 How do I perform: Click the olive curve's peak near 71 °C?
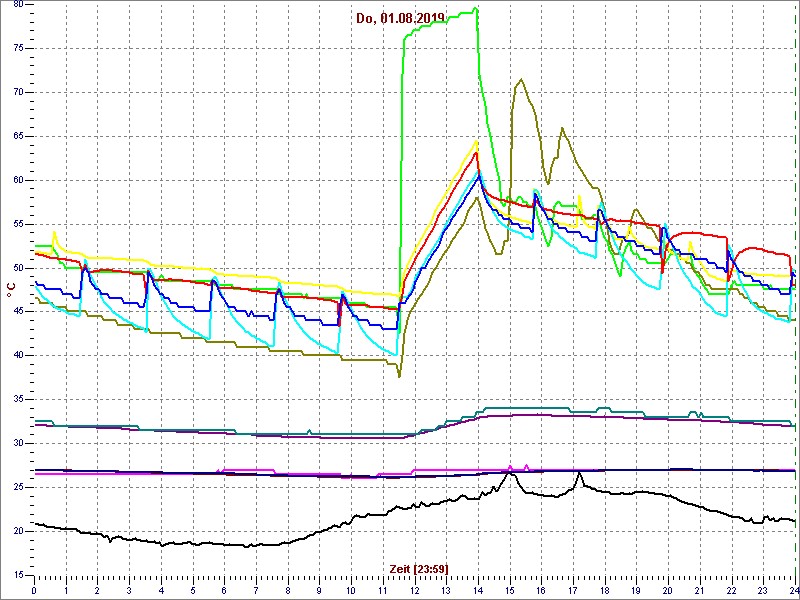pos(521,79)
